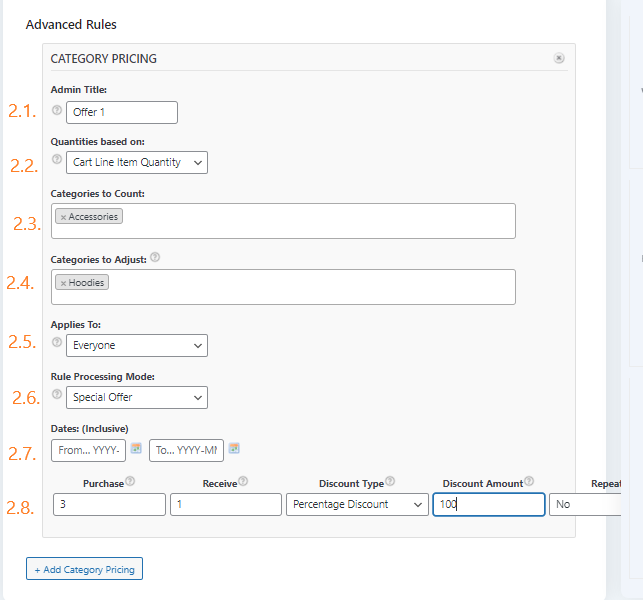Click the Discount Amount input field
The height and width of the screenshot is (600, 643).
tap(489, 505)
